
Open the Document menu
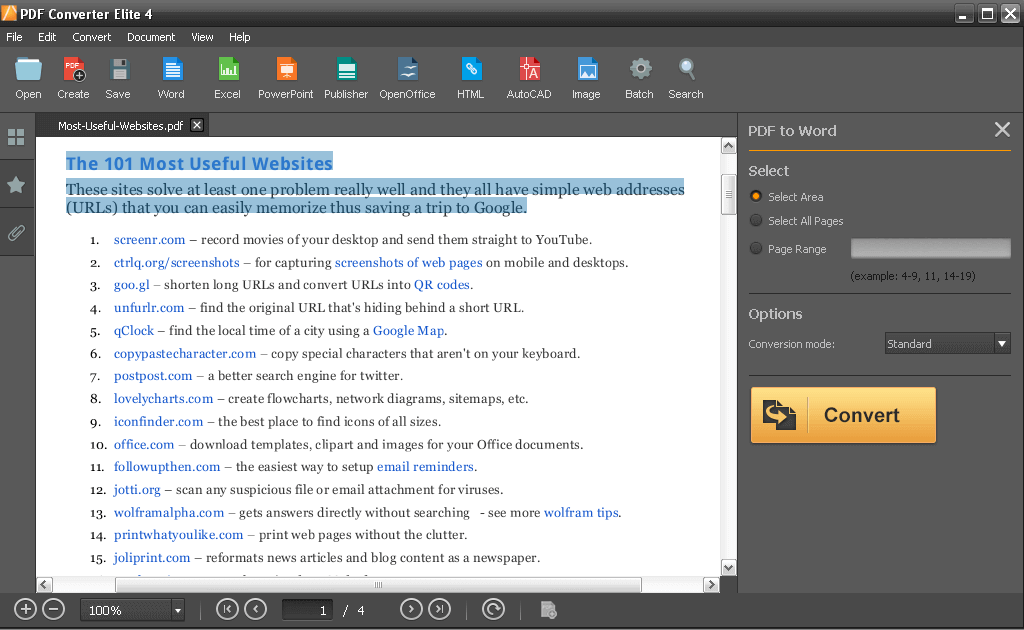[151, 37]
